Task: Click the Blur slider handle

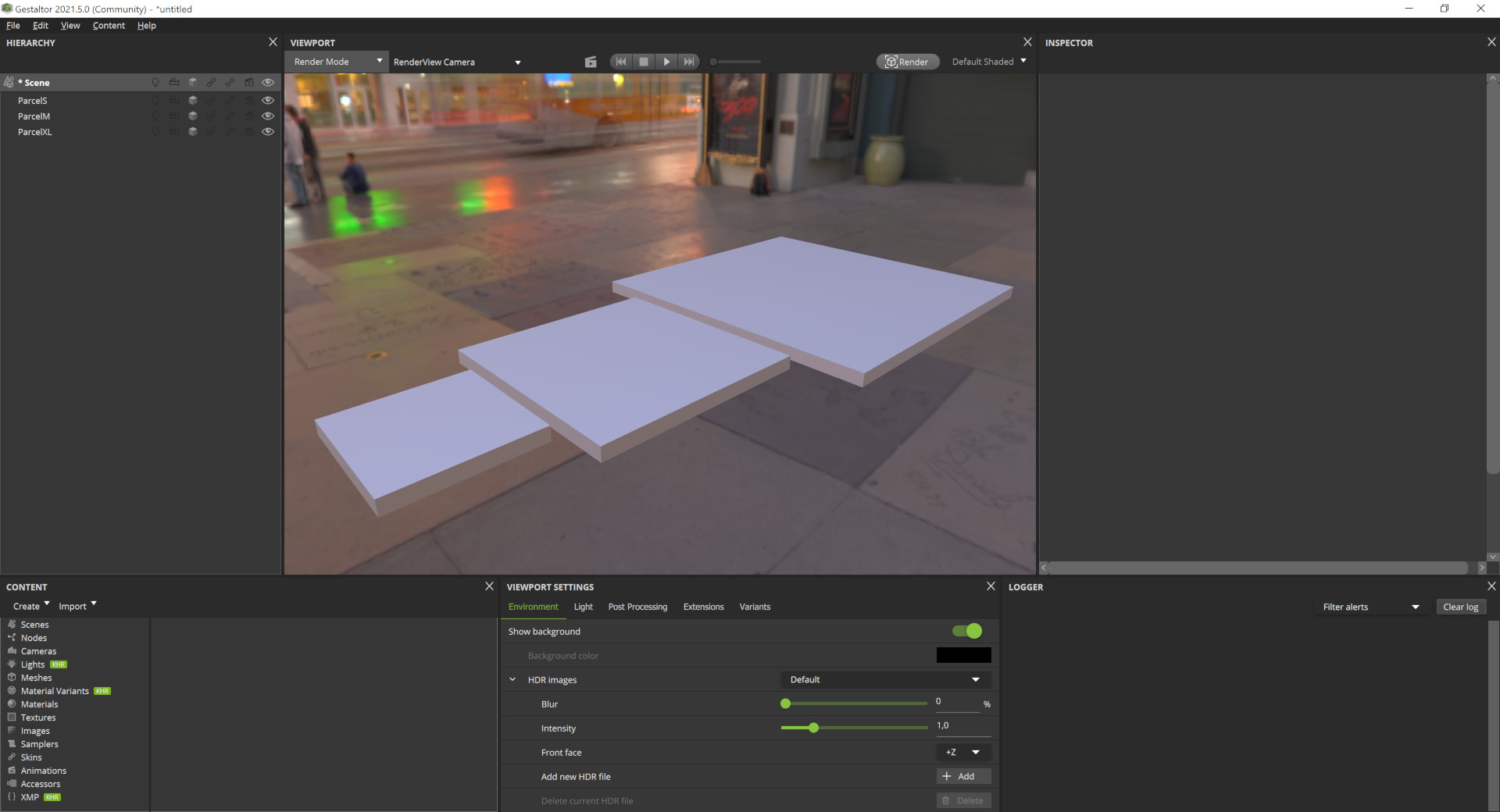Action: 785,703
